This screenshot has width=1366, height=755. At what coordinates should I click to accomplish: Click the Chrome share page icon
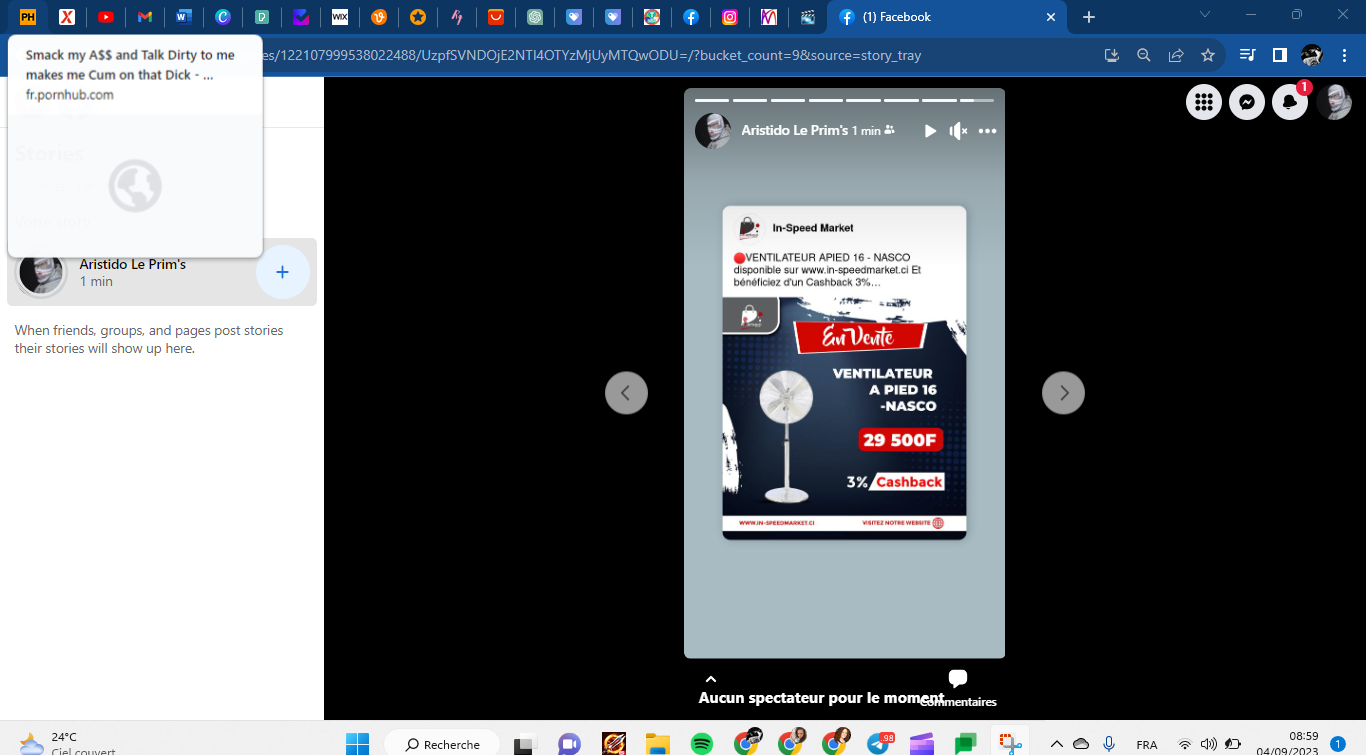[1176, 55]
